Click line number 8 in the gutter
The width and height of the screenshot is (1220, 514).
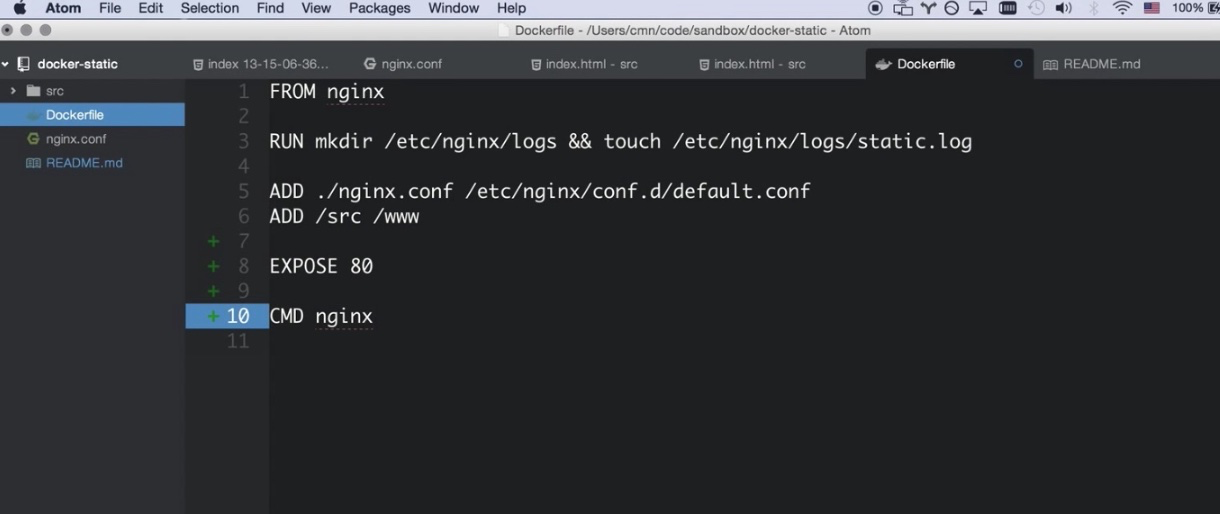[244, 267]
